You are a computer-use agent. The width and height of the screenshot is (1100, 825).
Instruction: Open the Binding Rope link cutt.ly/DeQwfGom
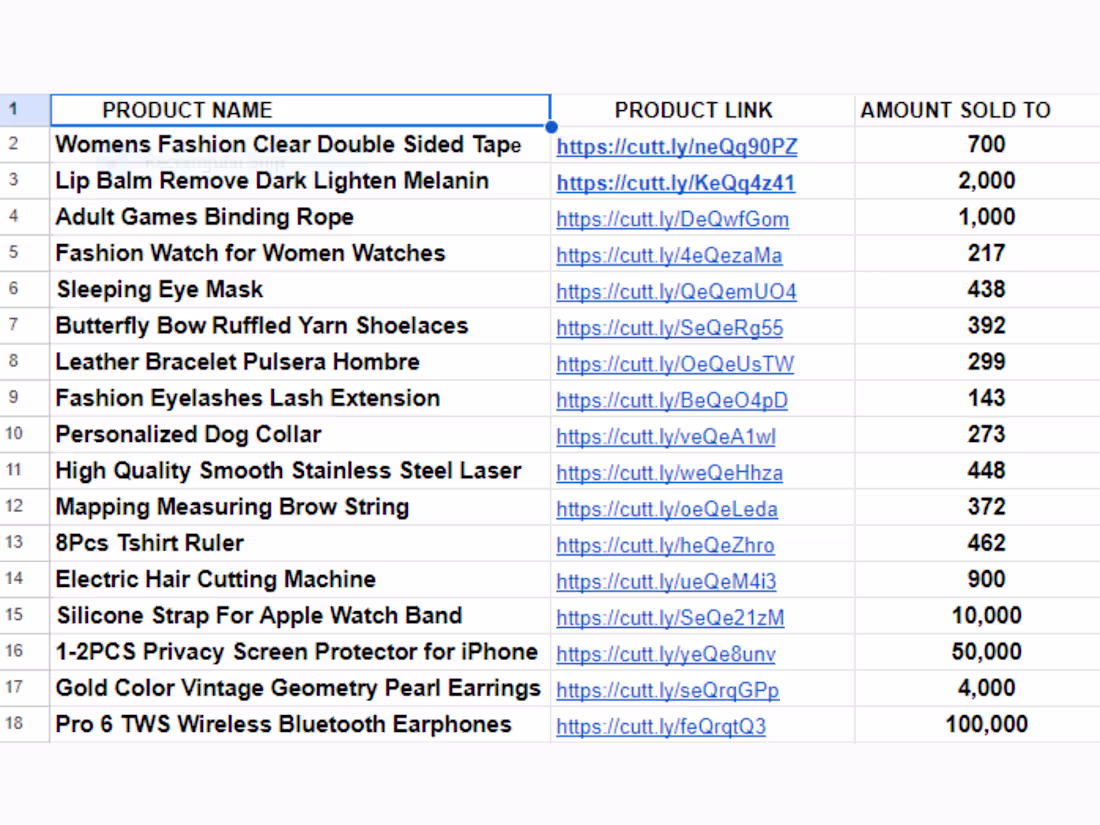pos(673,219)
